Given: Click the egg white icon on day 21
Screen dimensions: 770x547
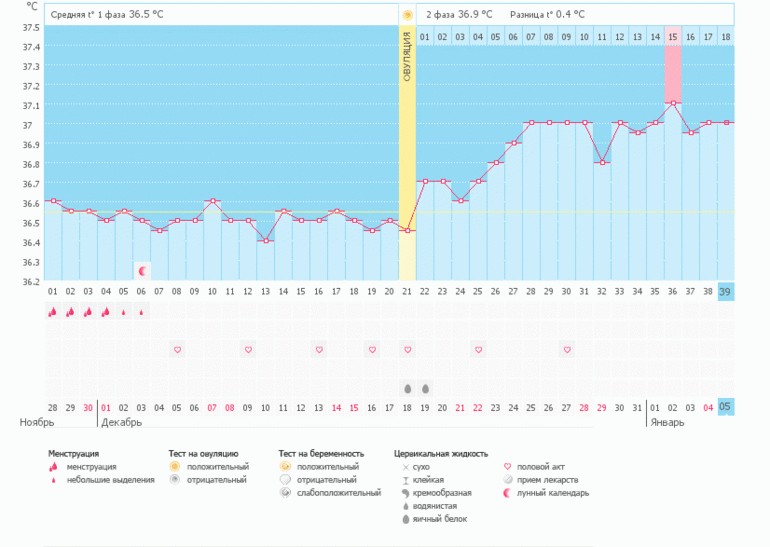Looking at the screenshot, I should (407, 388).
